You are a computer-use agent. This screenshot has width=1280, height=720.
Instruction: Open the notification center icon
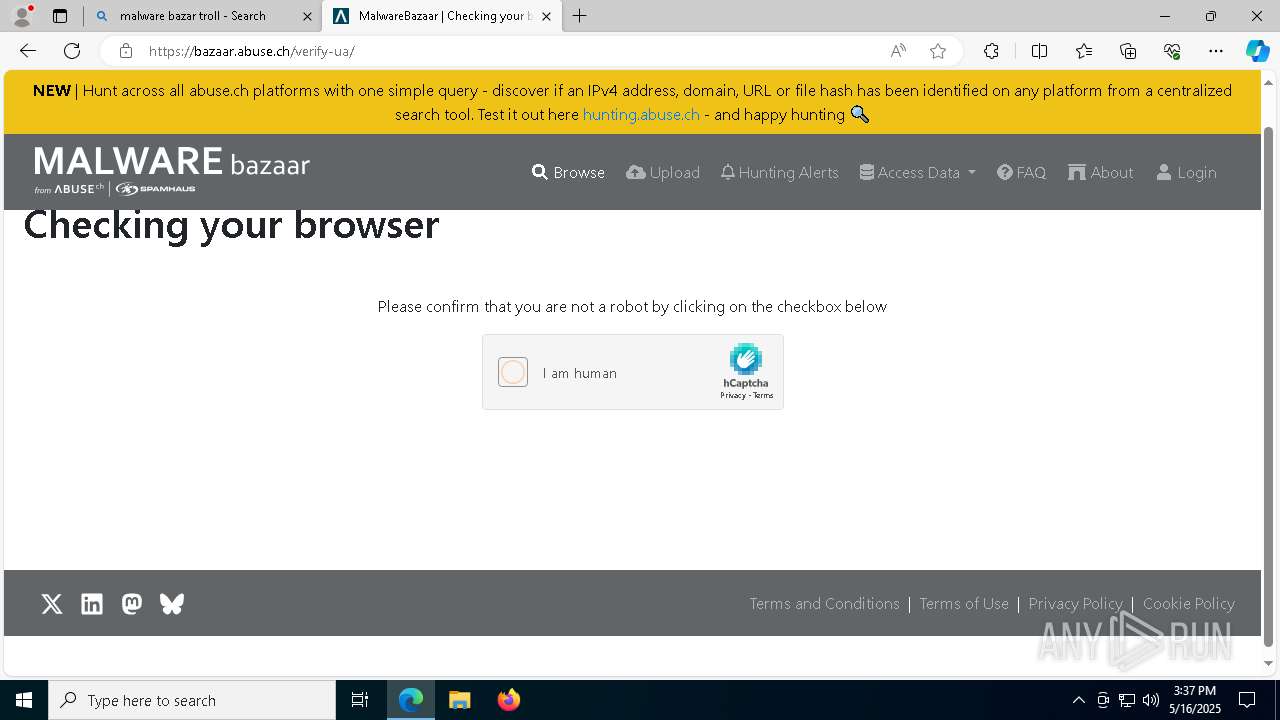pyautogui.click(x=1247, y=700)
